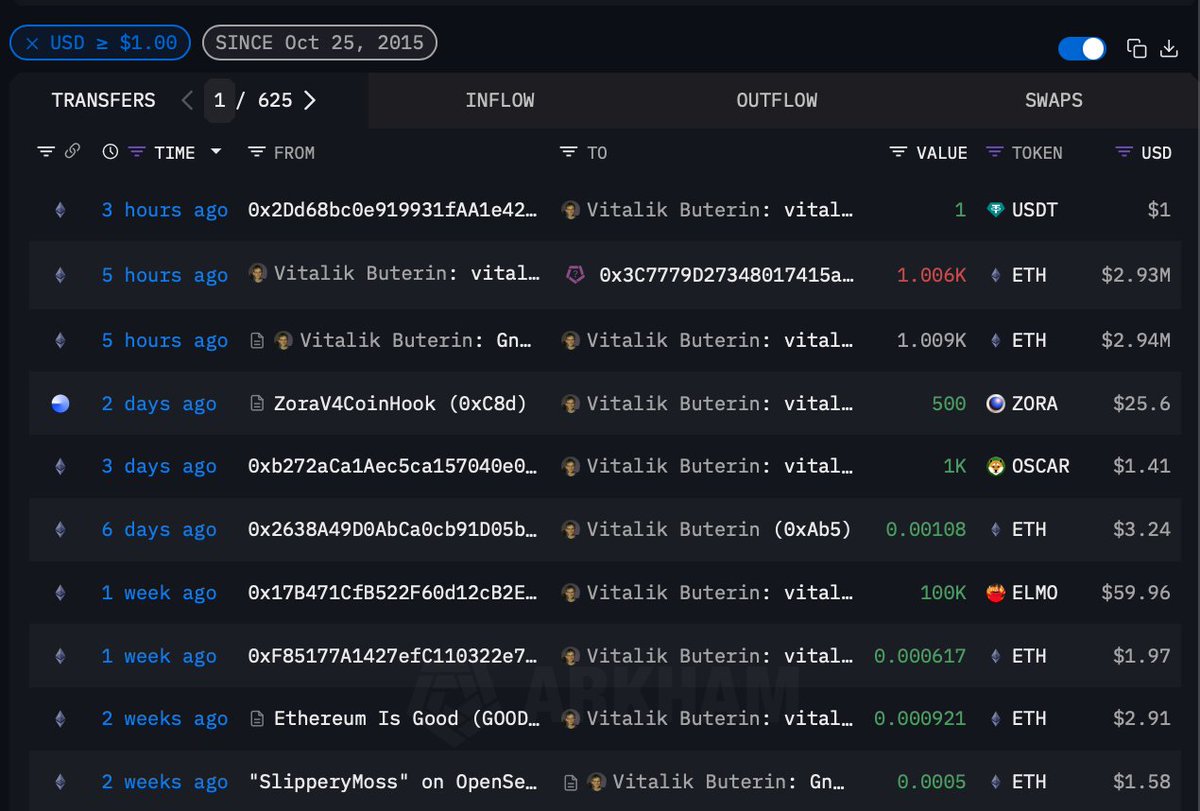
Task: Click the Base chain icon in ZORA row
Action: point(60,403)
